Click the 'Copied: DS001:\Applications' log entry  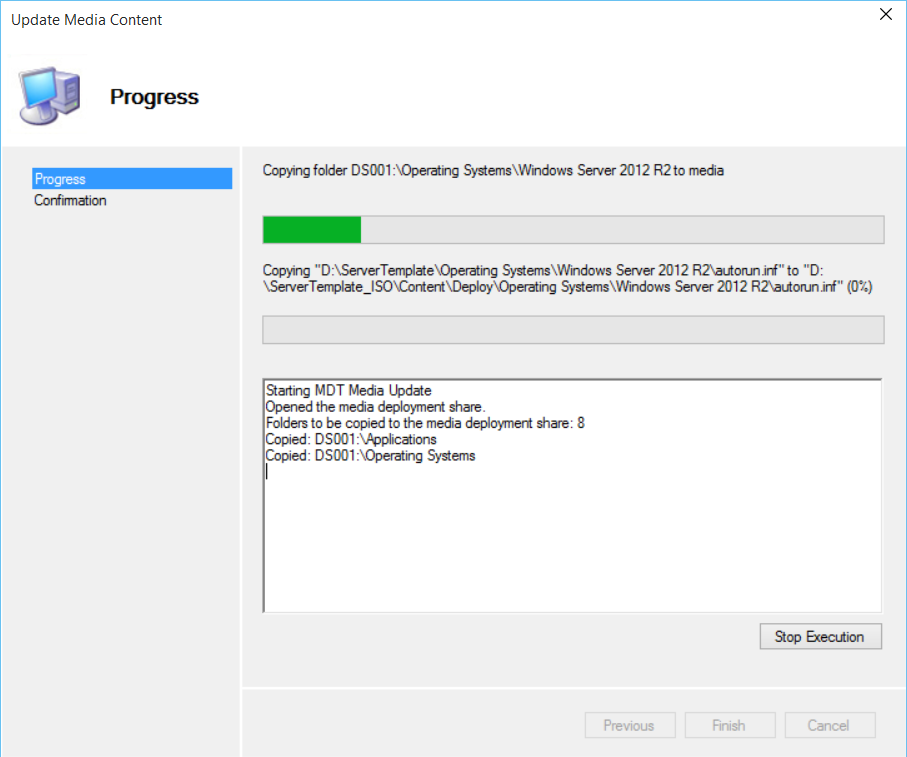tap(351, 439)
